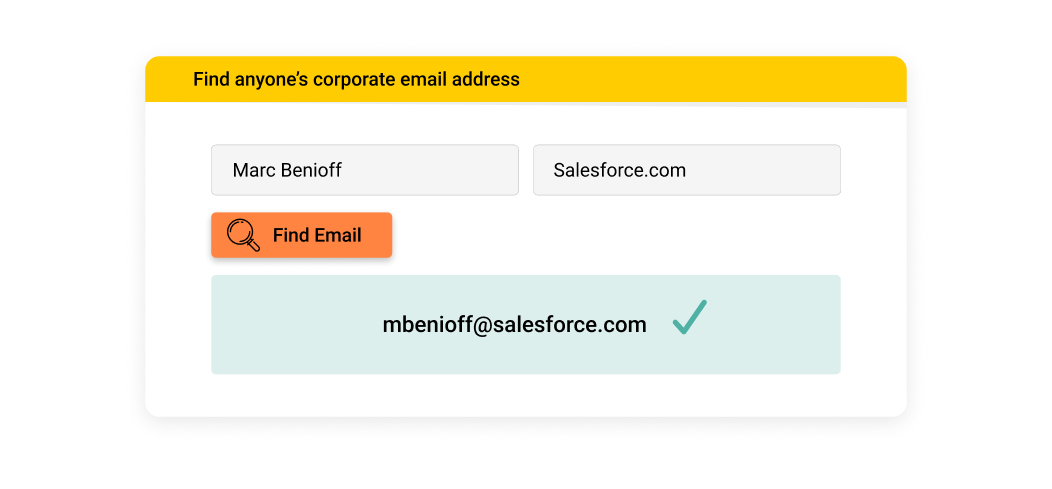The image size is (1052, 489).
Task: Click the "Salesforce.com" text in domain field
Action: (619, 170)
